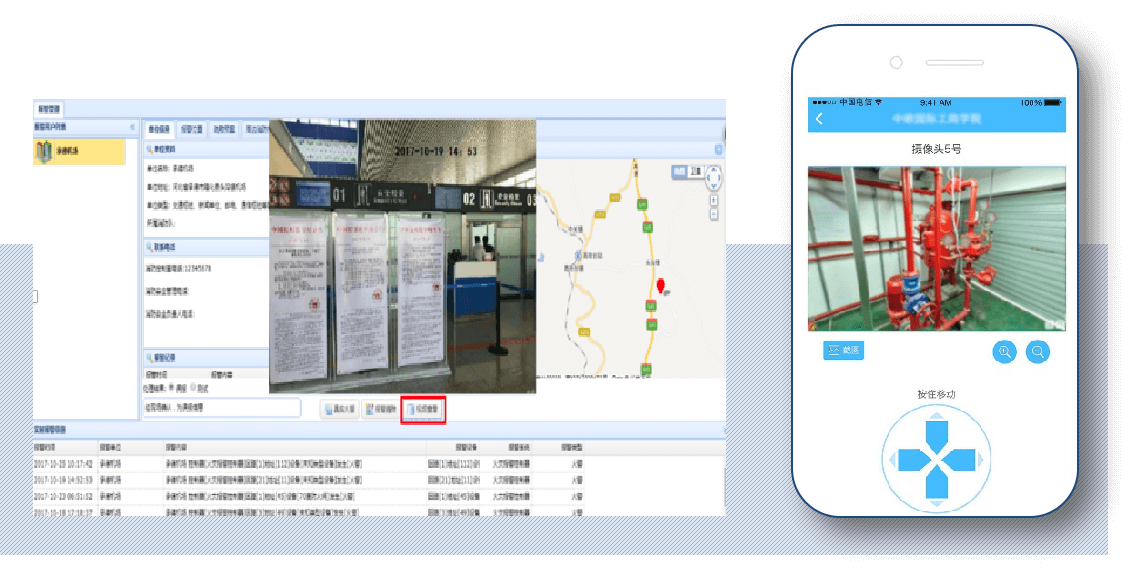
Task: Select alarm row dated 2017-10-23 06:51:52
Action: tap(308, 497)
